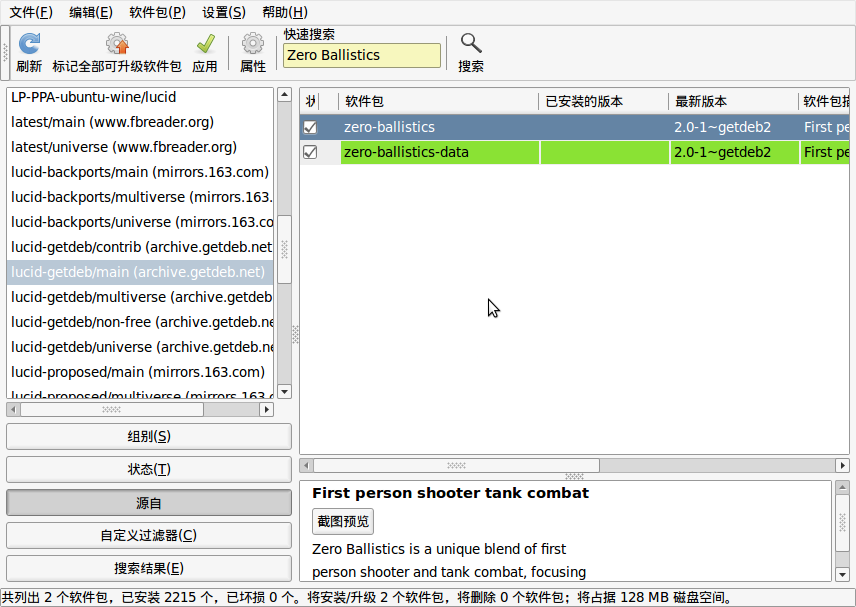Click the 自定义过滤器(C) button
The height and width of the screenshot is (607, 856).
pyautogui.click(x=149, y=535)
